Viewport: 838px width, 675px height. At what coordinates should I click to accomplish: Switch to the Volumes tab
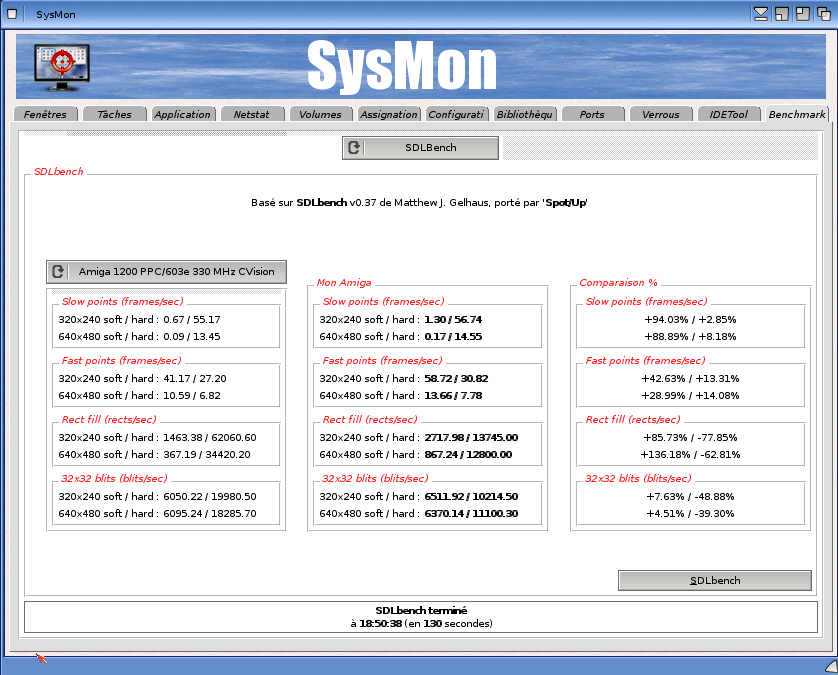[320, 114]
